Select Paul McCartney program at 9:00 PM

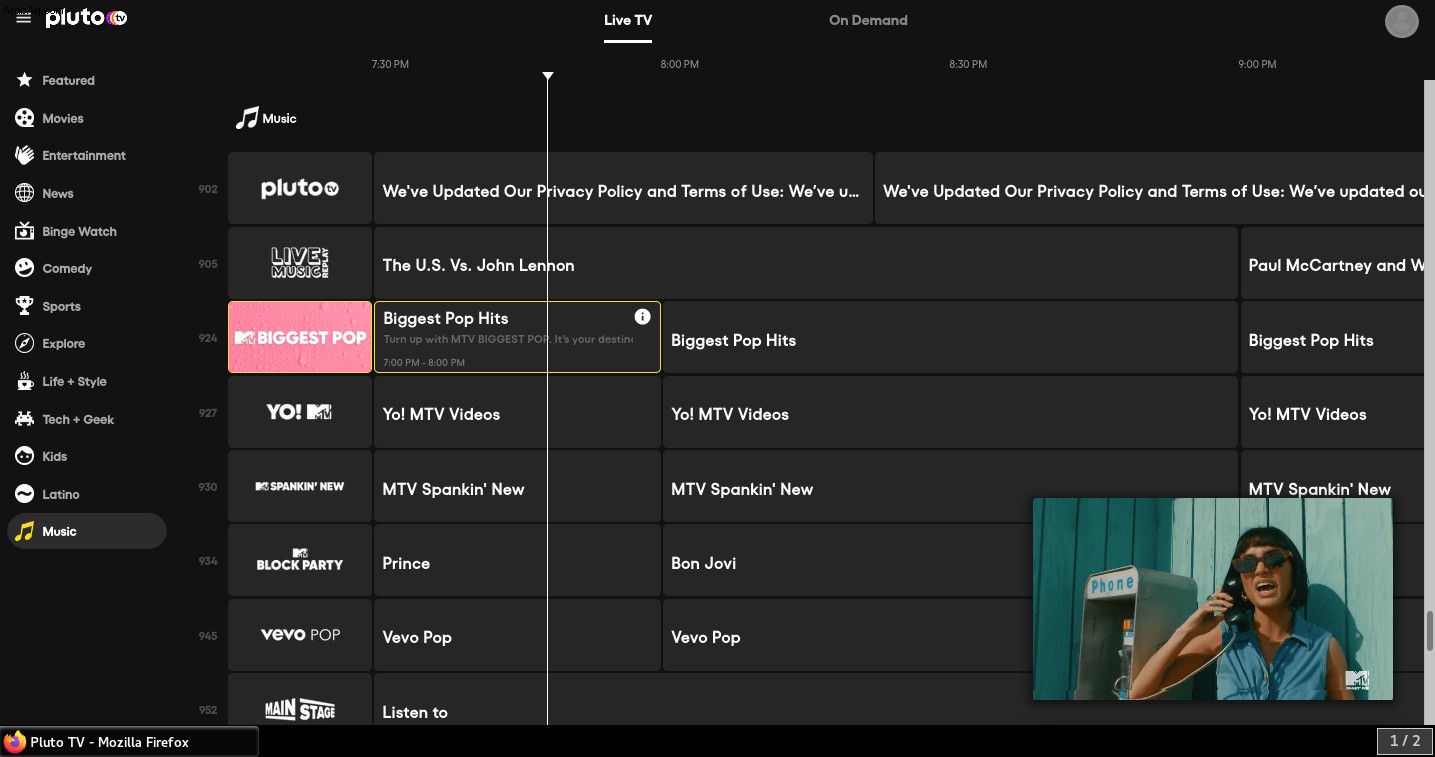point(1332,263)
